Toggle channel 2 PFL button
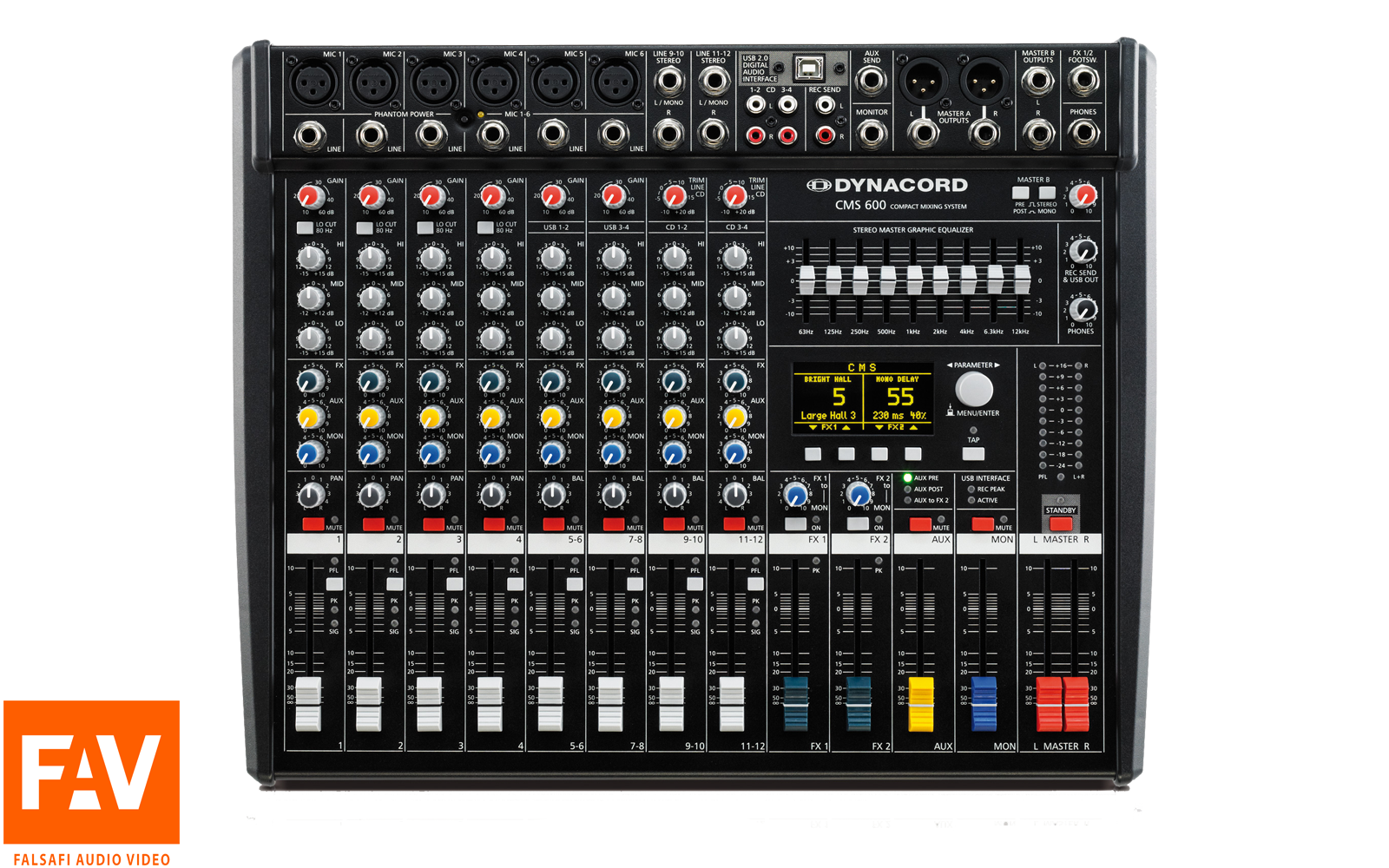 coord(395,584)
